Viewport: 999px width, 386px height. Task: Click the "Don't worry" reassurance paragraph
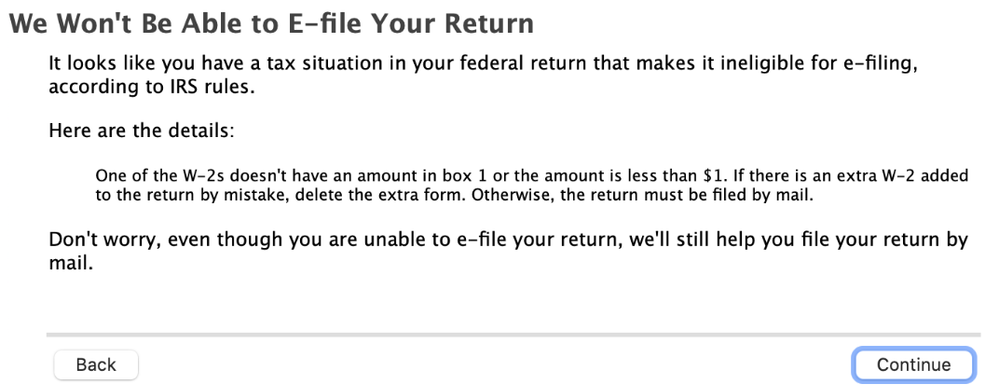pos(508,251)
